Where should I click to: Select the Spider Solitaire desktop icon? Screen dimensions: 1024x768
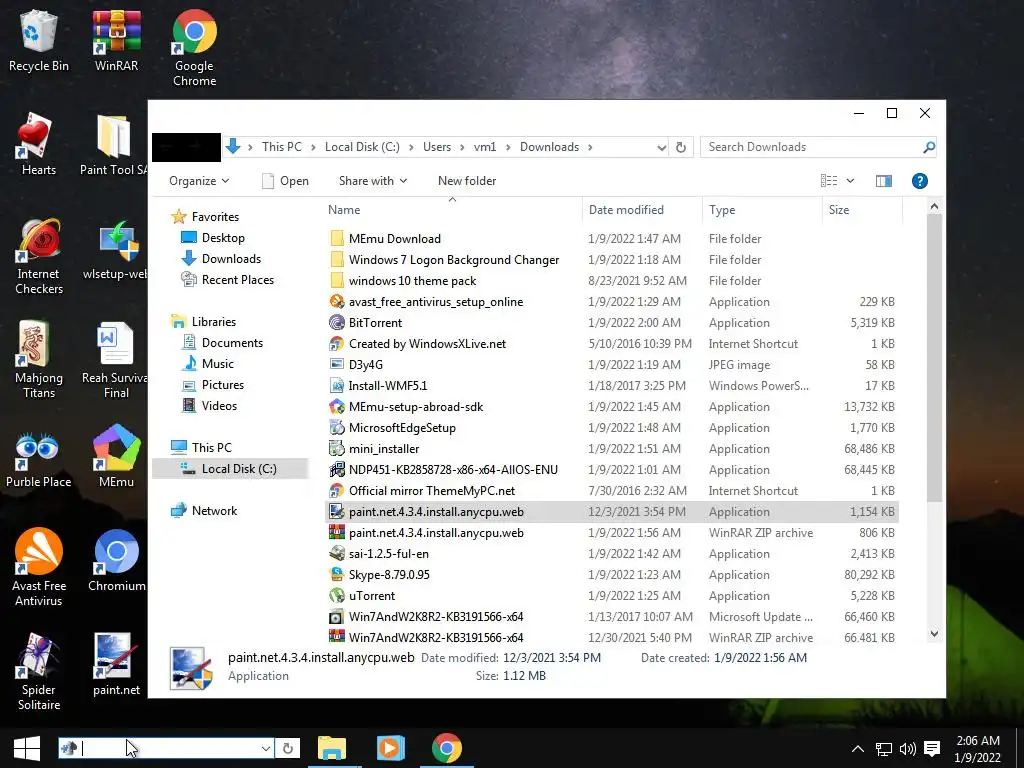39,671
